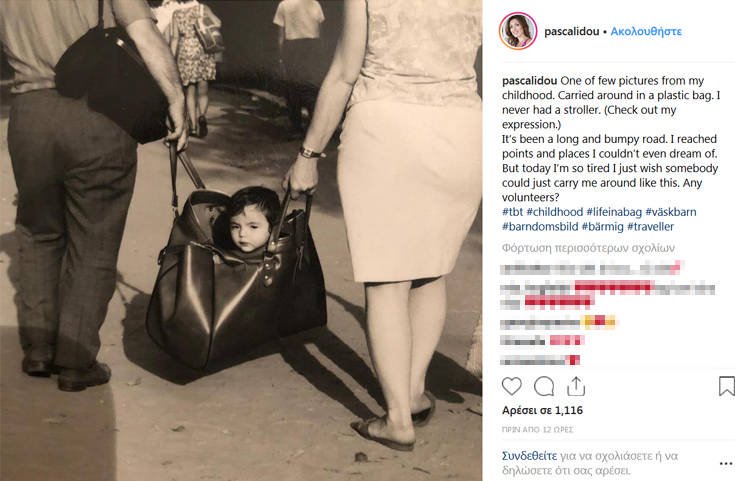735x481 pixels.
Task: Share the post using the upload arrow icon
Action: (576, 386)
